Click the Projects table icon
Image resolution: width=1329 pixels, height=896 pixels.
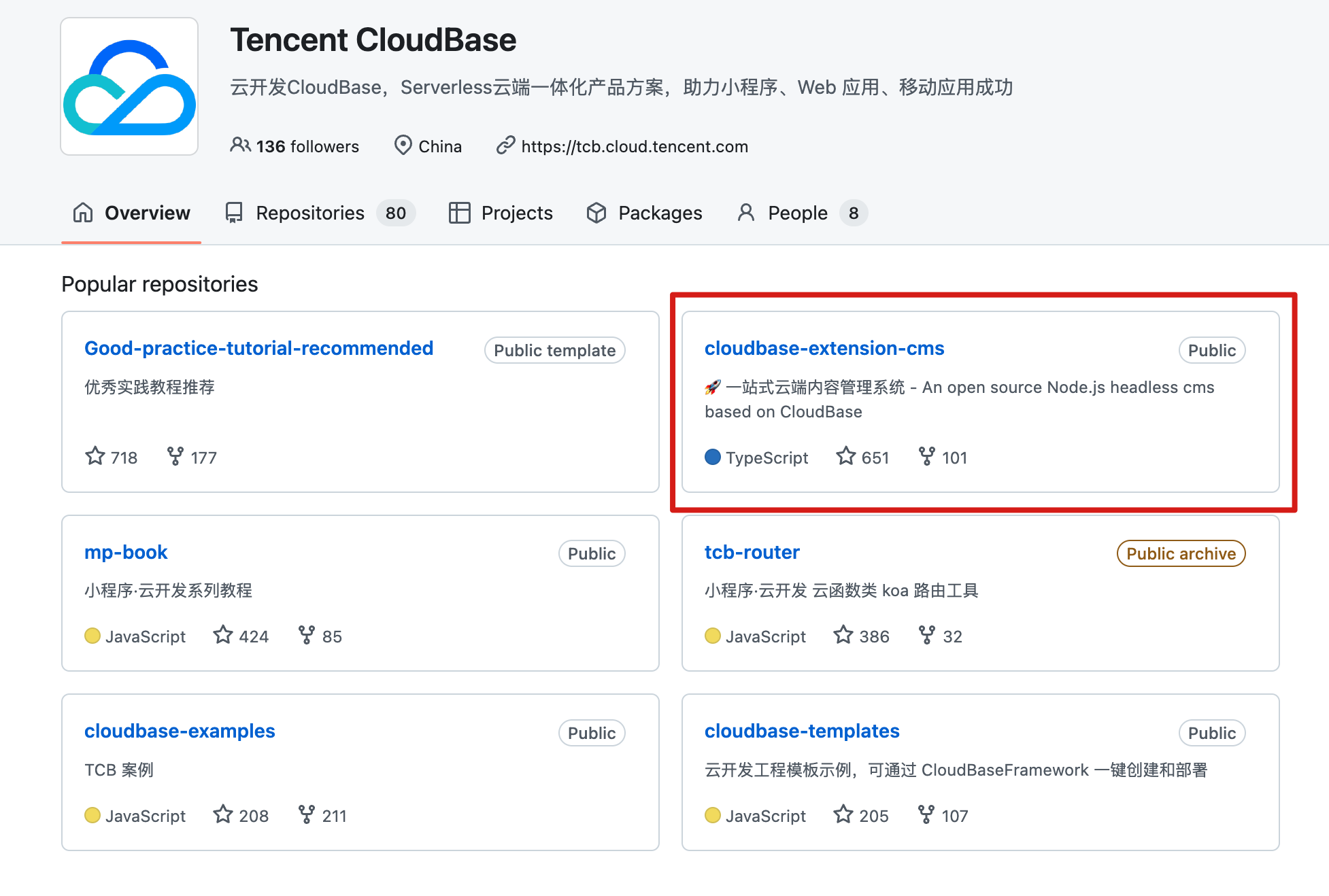[x=460, y=213]
